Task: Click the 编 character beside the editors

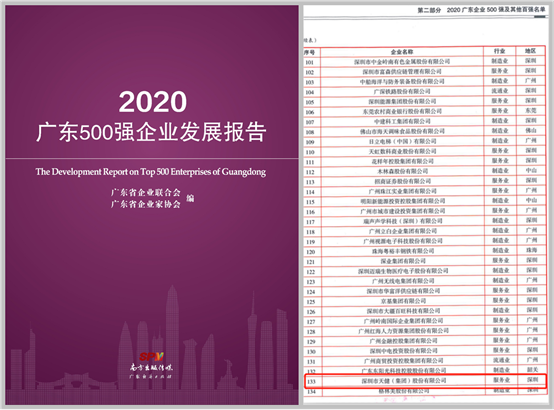Action: point(190,198)
